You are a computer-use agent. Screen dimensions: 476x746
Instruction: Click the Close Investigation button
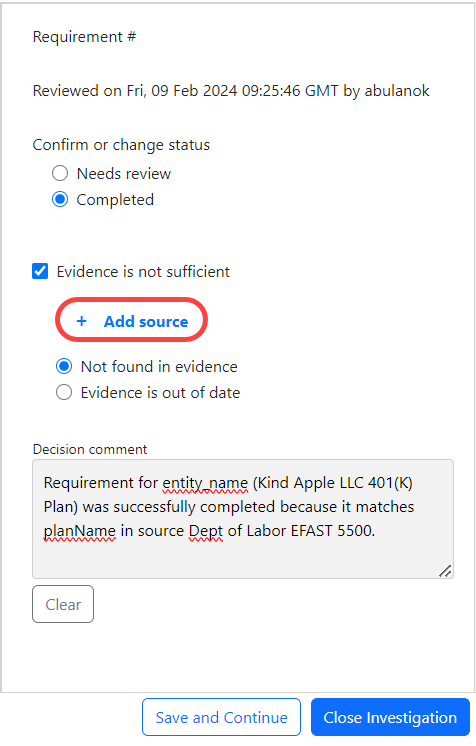pyautogui.click(x=390, y=717)
